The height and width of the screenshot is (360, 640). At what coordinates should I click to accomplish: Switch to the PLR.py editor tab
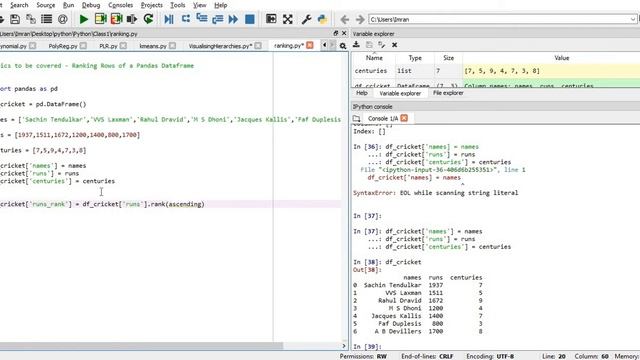(x=108, y=46)
